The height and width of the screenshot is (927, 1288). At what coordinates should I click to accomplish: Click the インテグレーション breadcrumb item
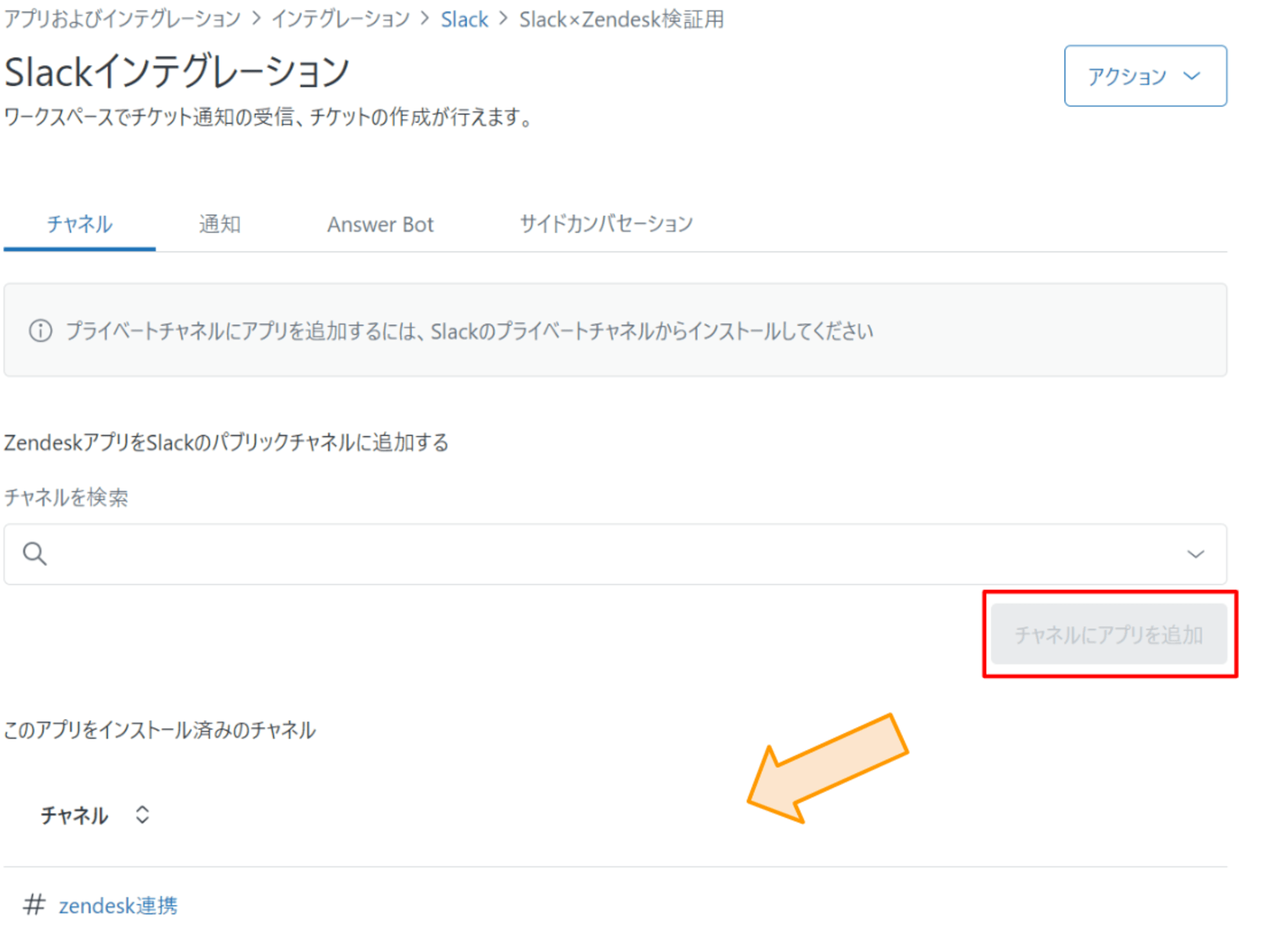click(341, 19)
